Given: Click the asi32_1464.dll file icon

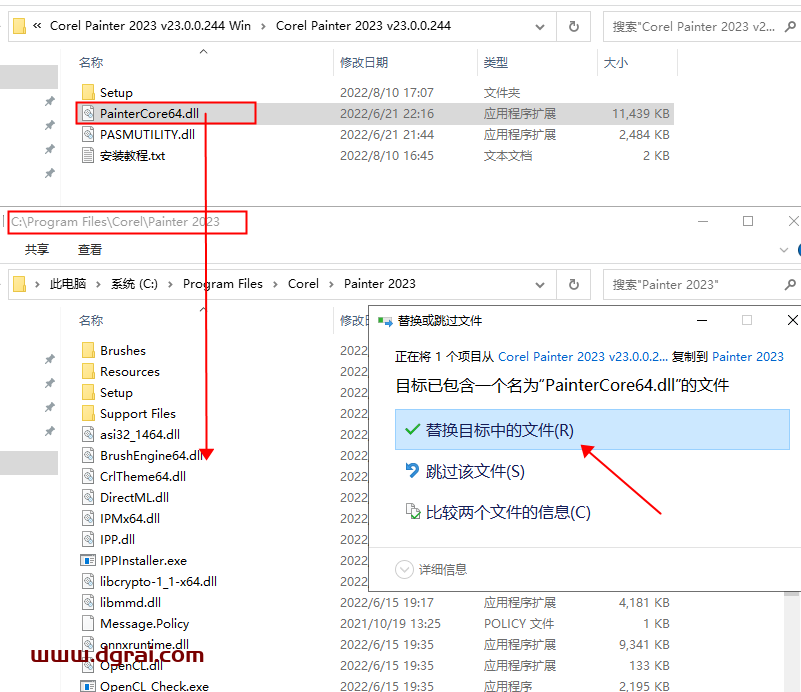Looking at the screenshot, I should (x=88, y=434).
